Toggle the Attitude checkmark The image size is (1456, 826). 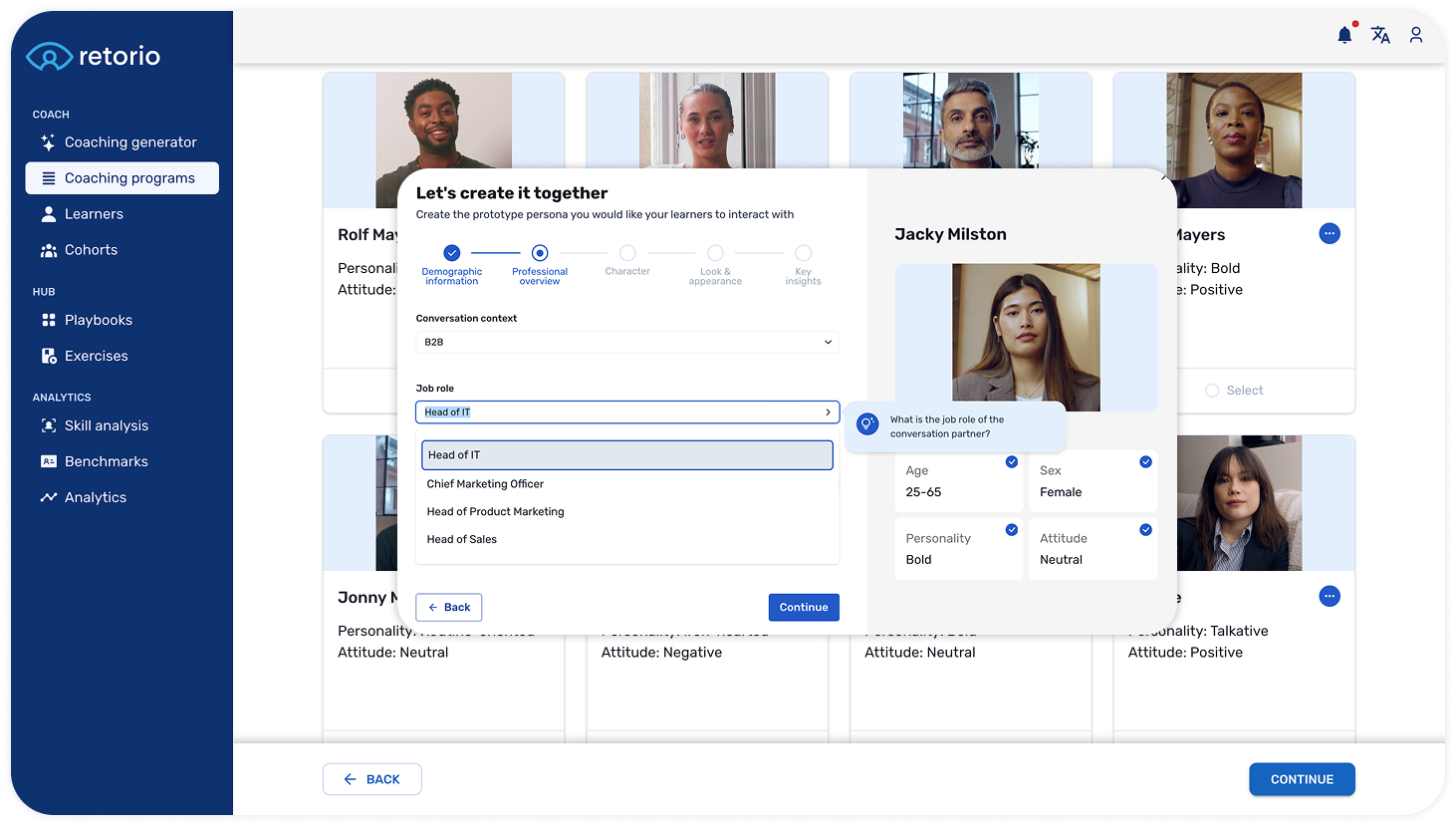[x=1145, y=530]
